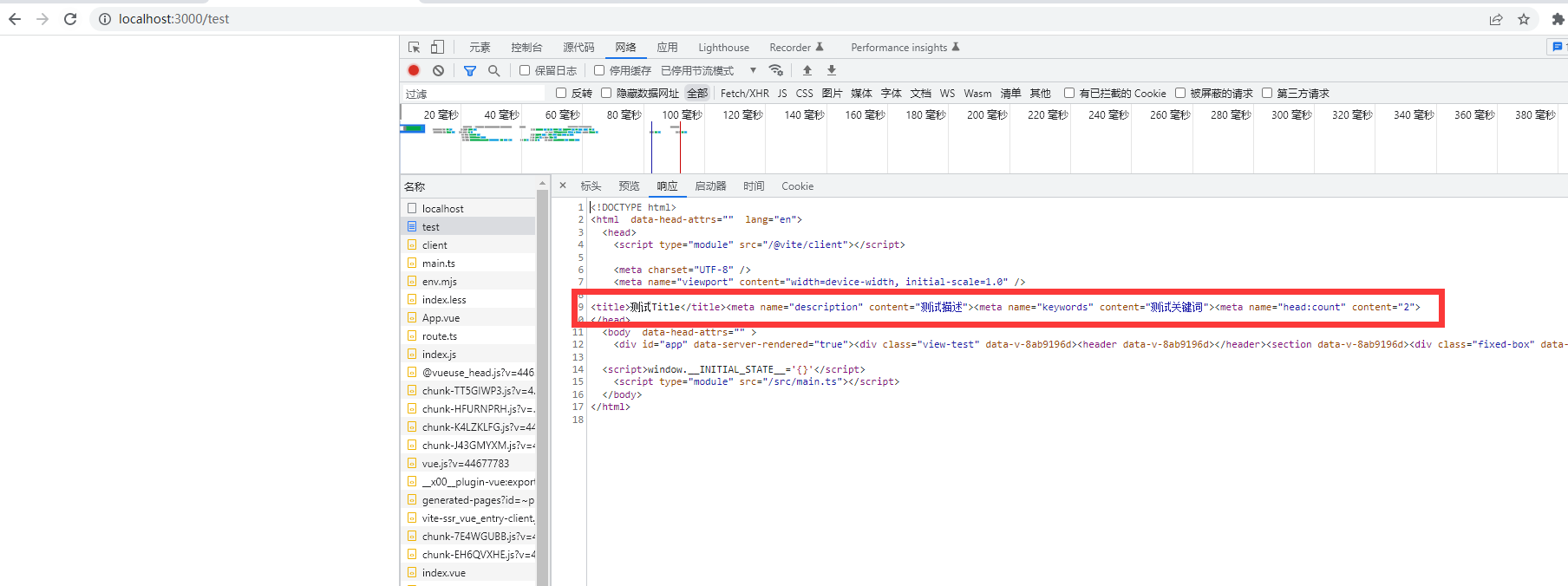Select the App.vue request row

click(x=468, y=317)
